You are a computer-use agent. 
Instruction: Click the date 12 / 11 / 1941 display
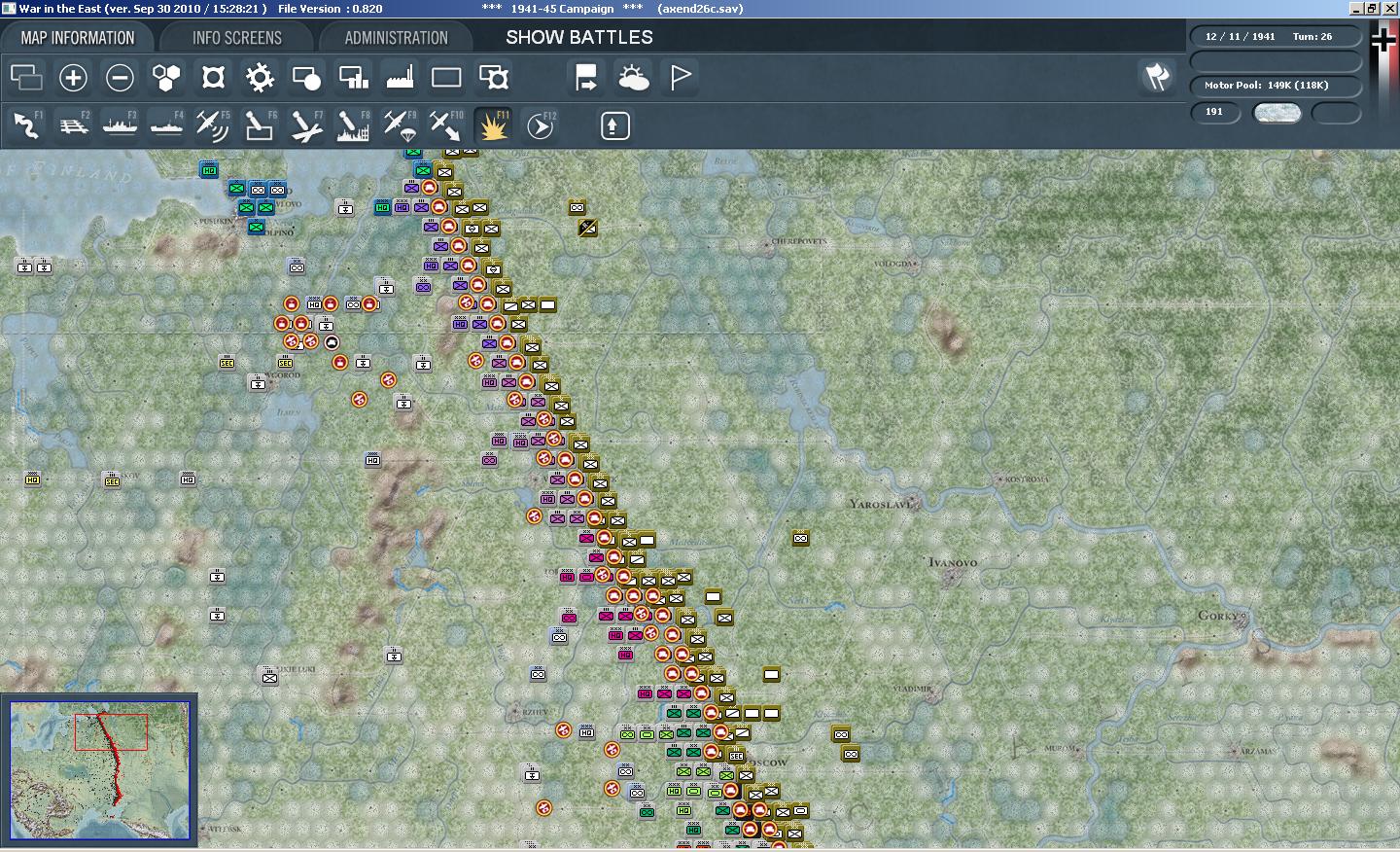tap(1240, 36)
